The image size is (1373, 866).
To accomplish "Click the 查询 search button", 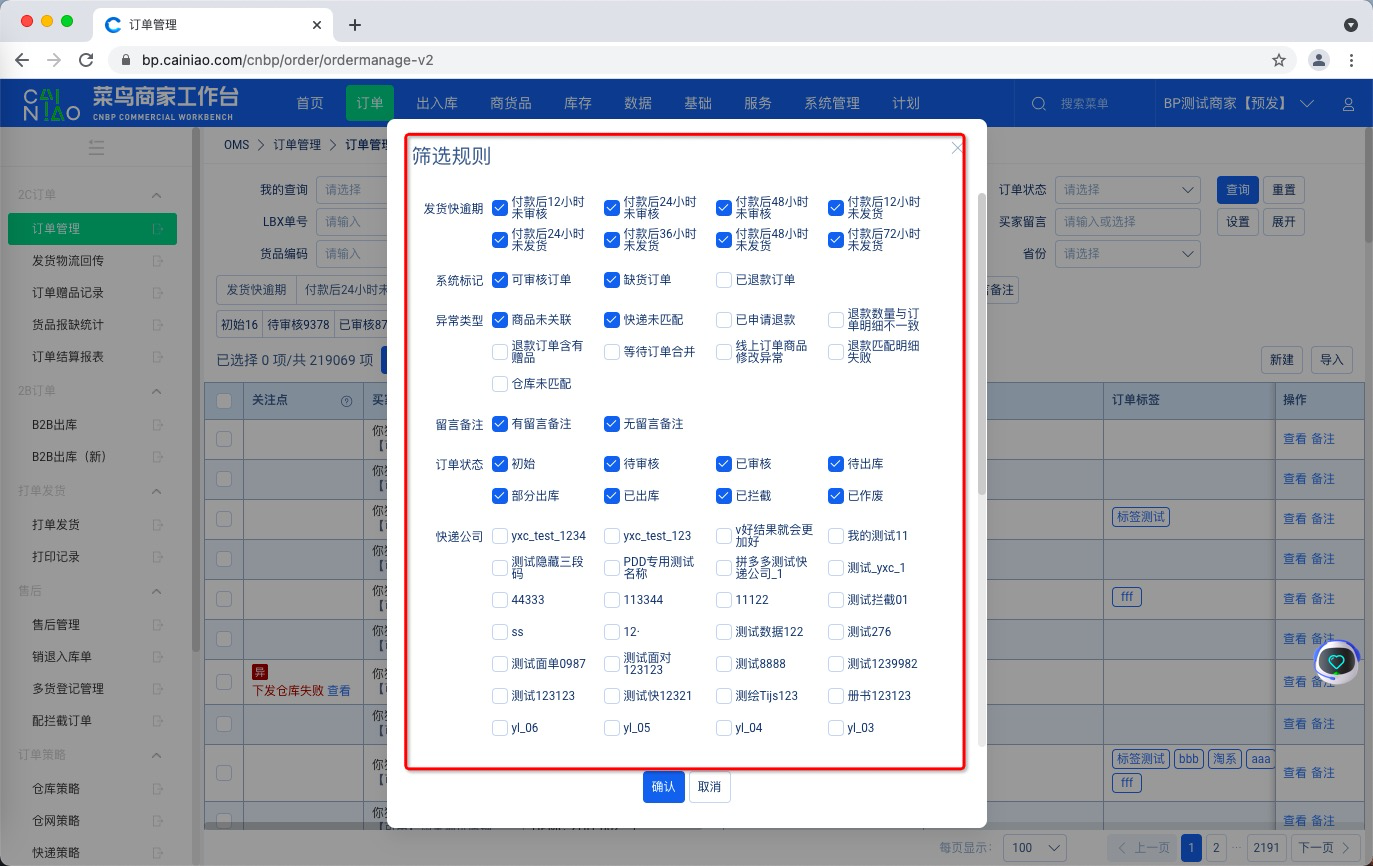I will pos(1238,189).
